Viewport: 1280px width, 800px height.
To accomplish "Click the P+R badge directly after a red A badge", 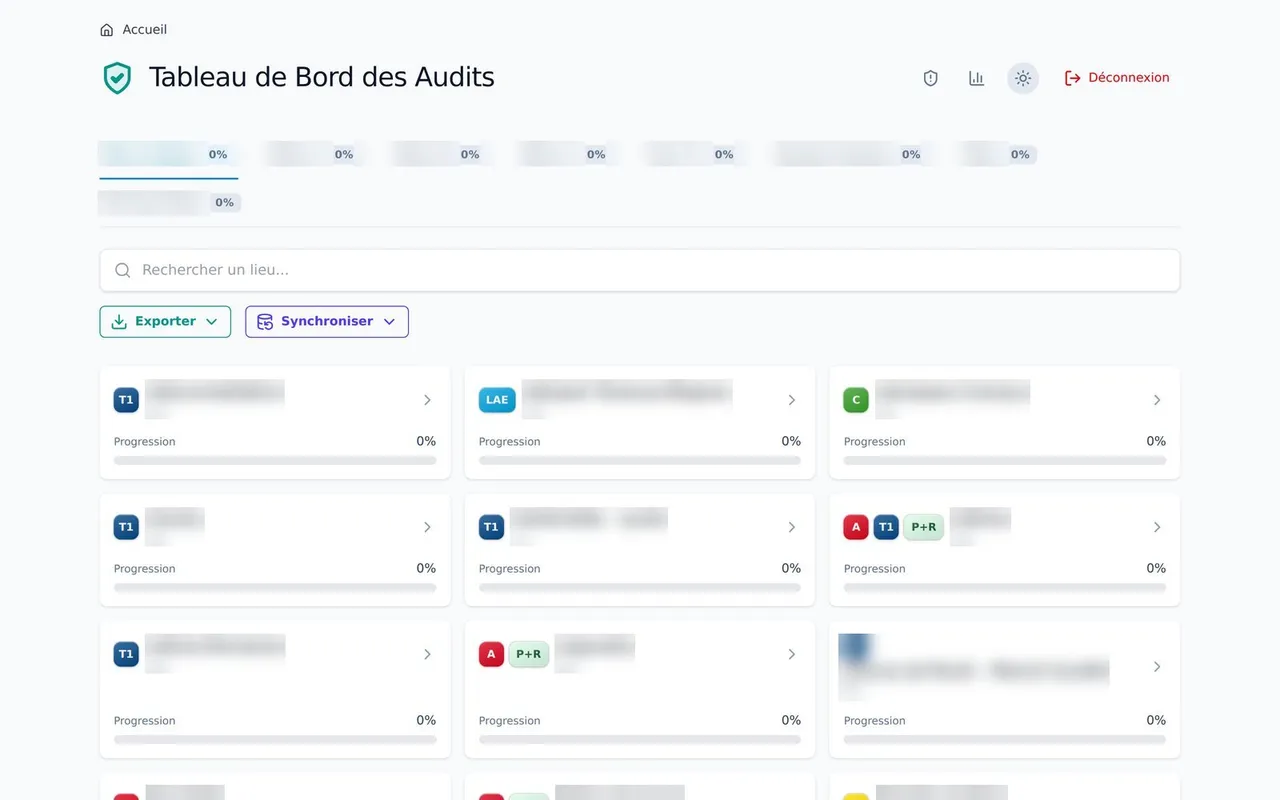I will click(529, 654).
